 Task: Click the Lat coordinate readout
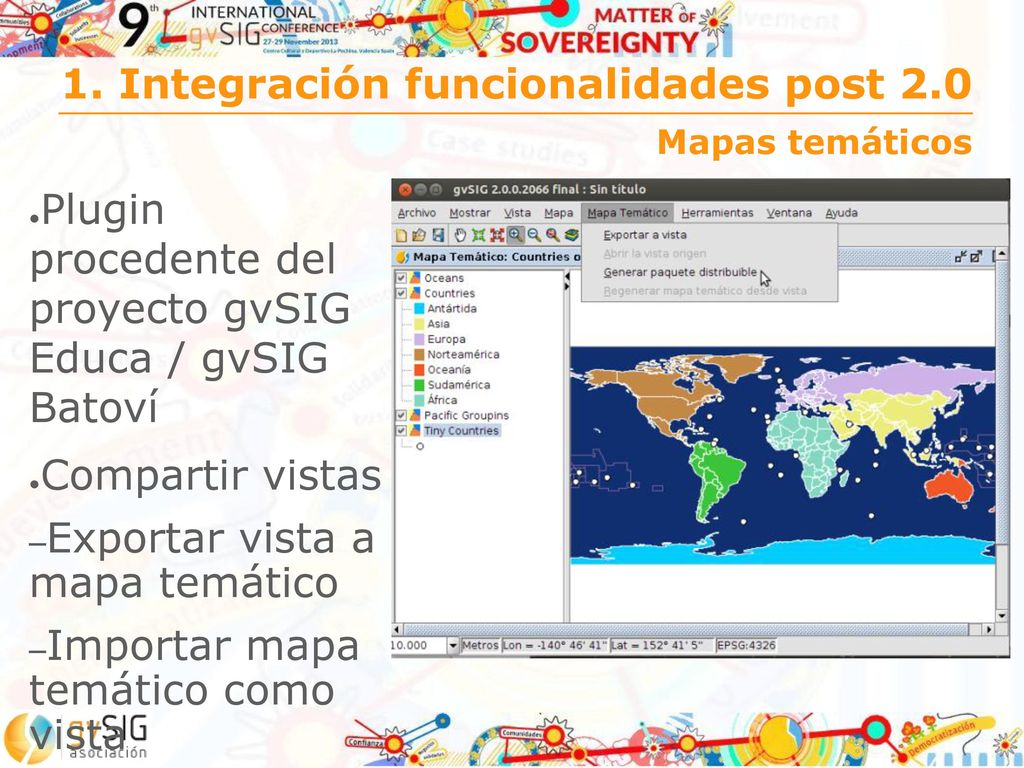662,646
